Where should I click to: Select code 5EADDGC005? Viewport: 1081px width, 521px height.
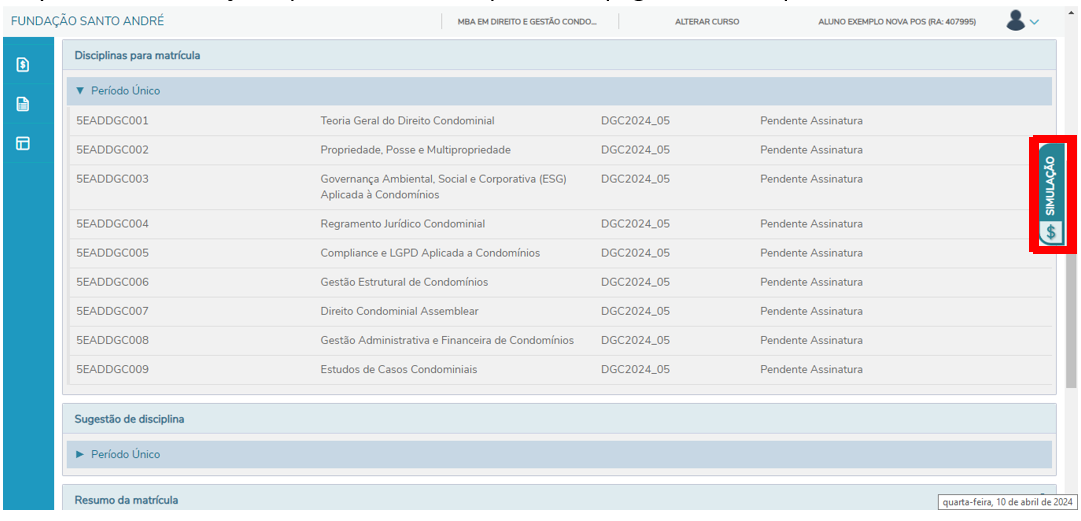pyautogui.click(x=112, y=253)
